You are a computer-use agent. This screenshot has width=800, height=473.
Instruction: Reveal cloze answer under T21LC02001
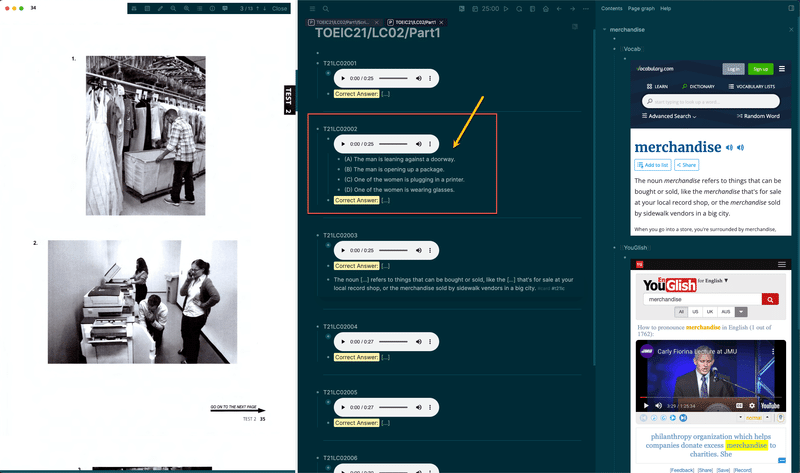coord(385,94)
